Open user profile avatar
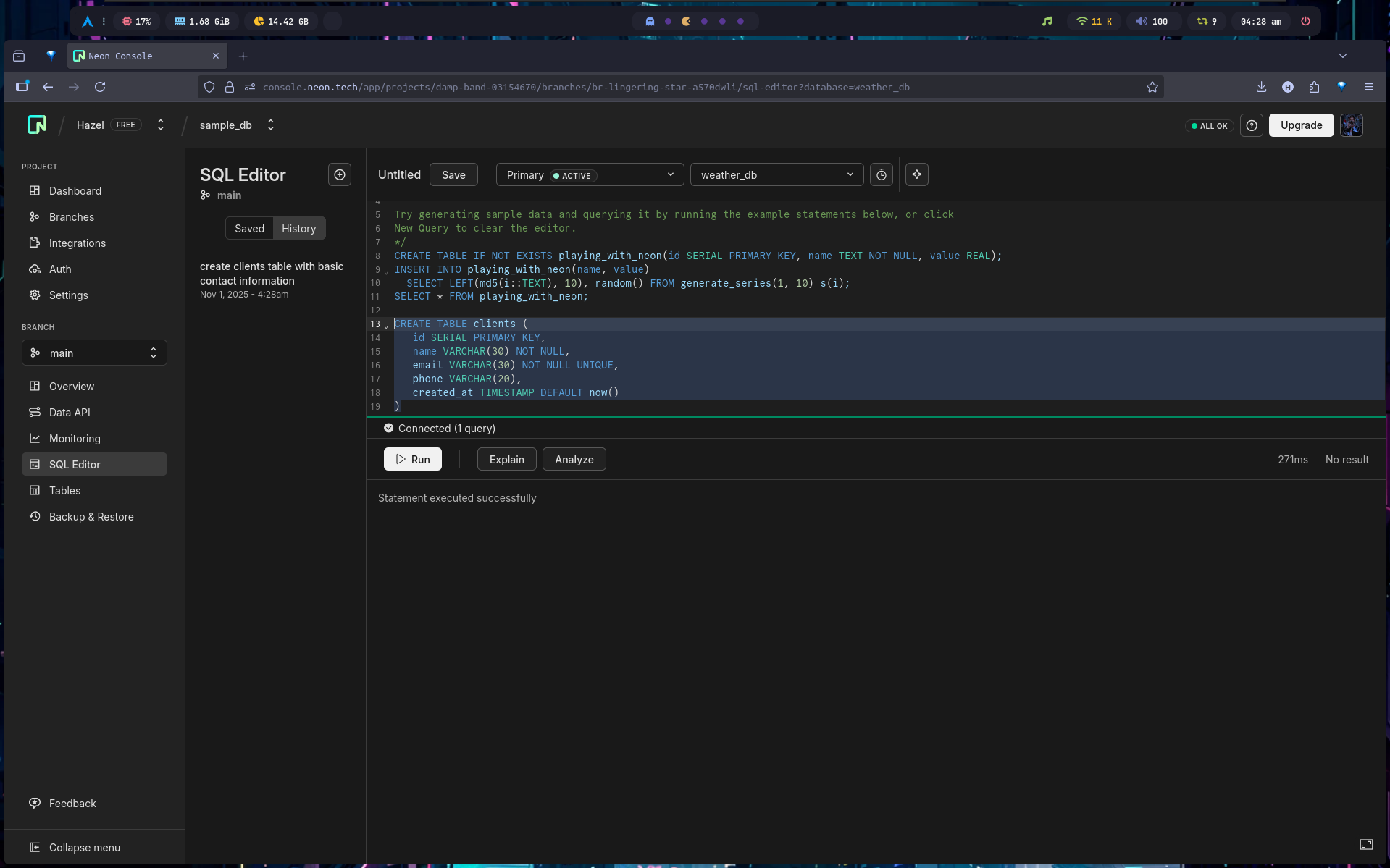This screenshot has height=868, width=1390. [1351, 125]
